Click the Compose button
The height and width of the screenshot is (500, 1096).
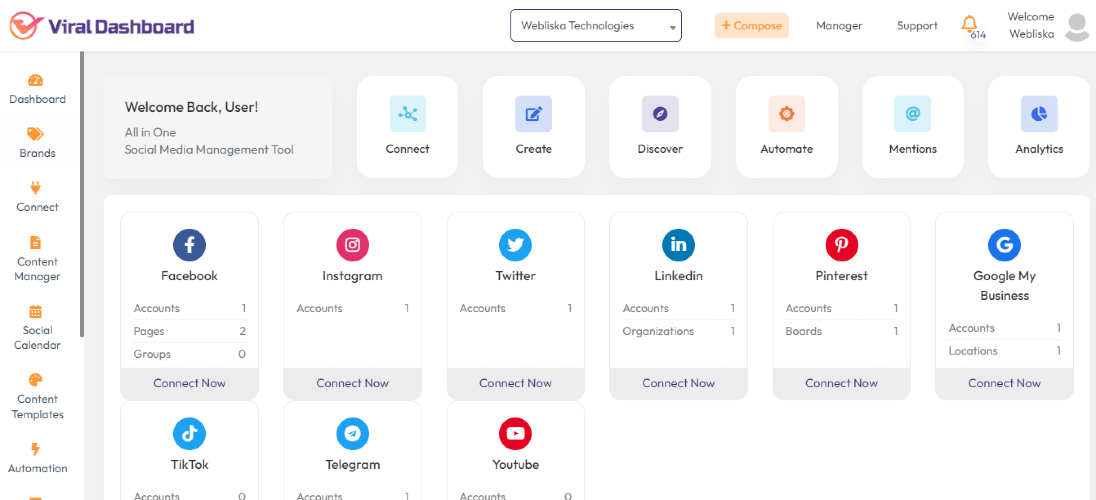tap(751, 26)
